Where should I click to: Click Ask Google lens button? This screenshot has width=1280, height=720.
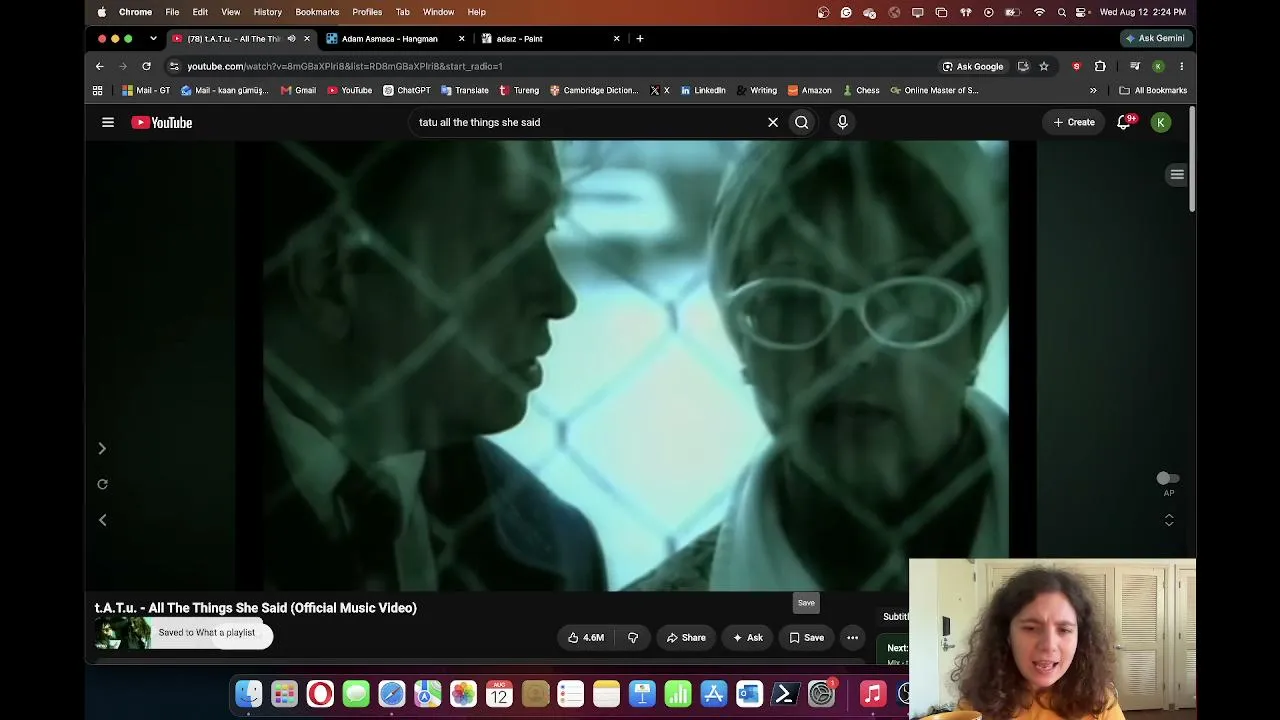tap(973, 66)
